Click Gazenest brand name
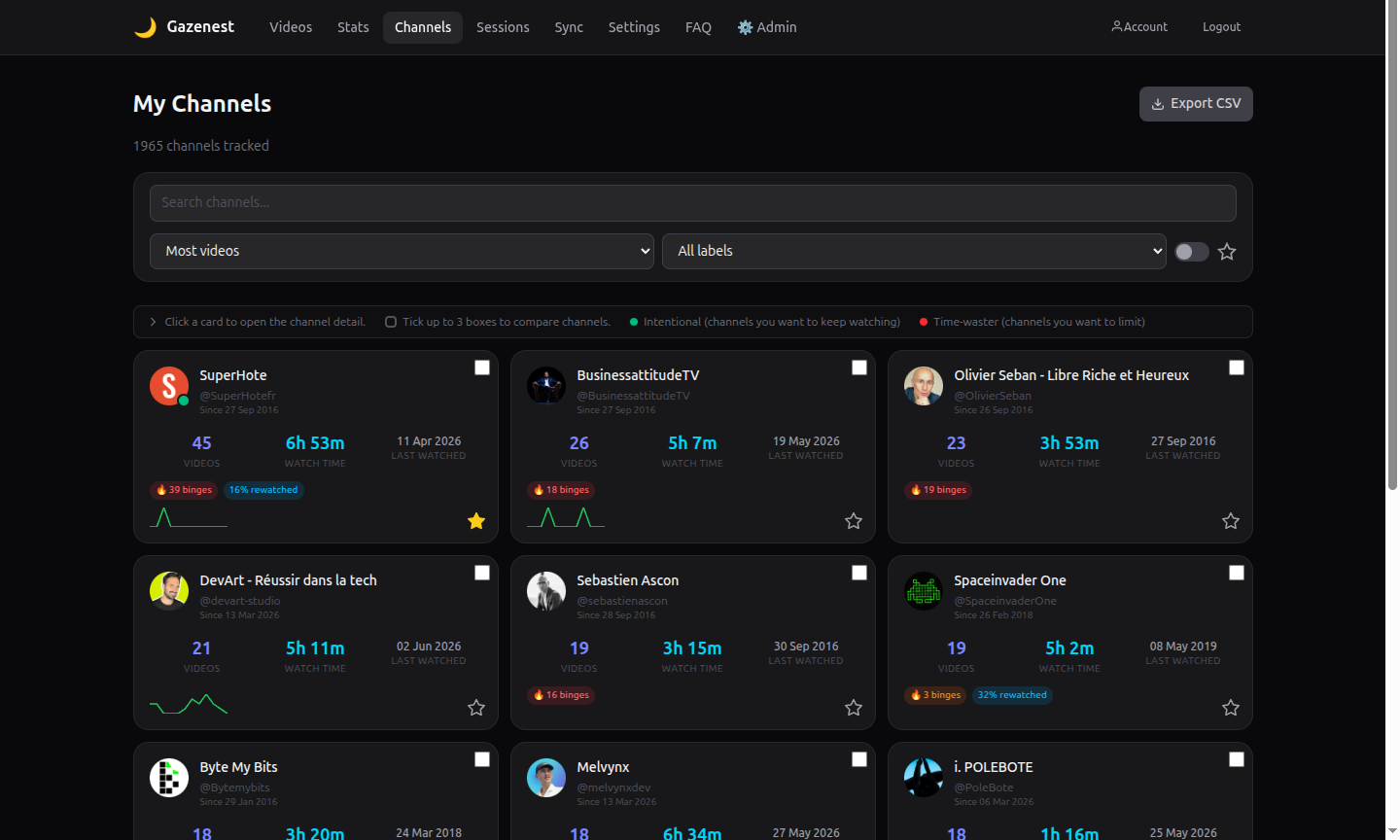 pyautogui.click(x=200, y=27)
